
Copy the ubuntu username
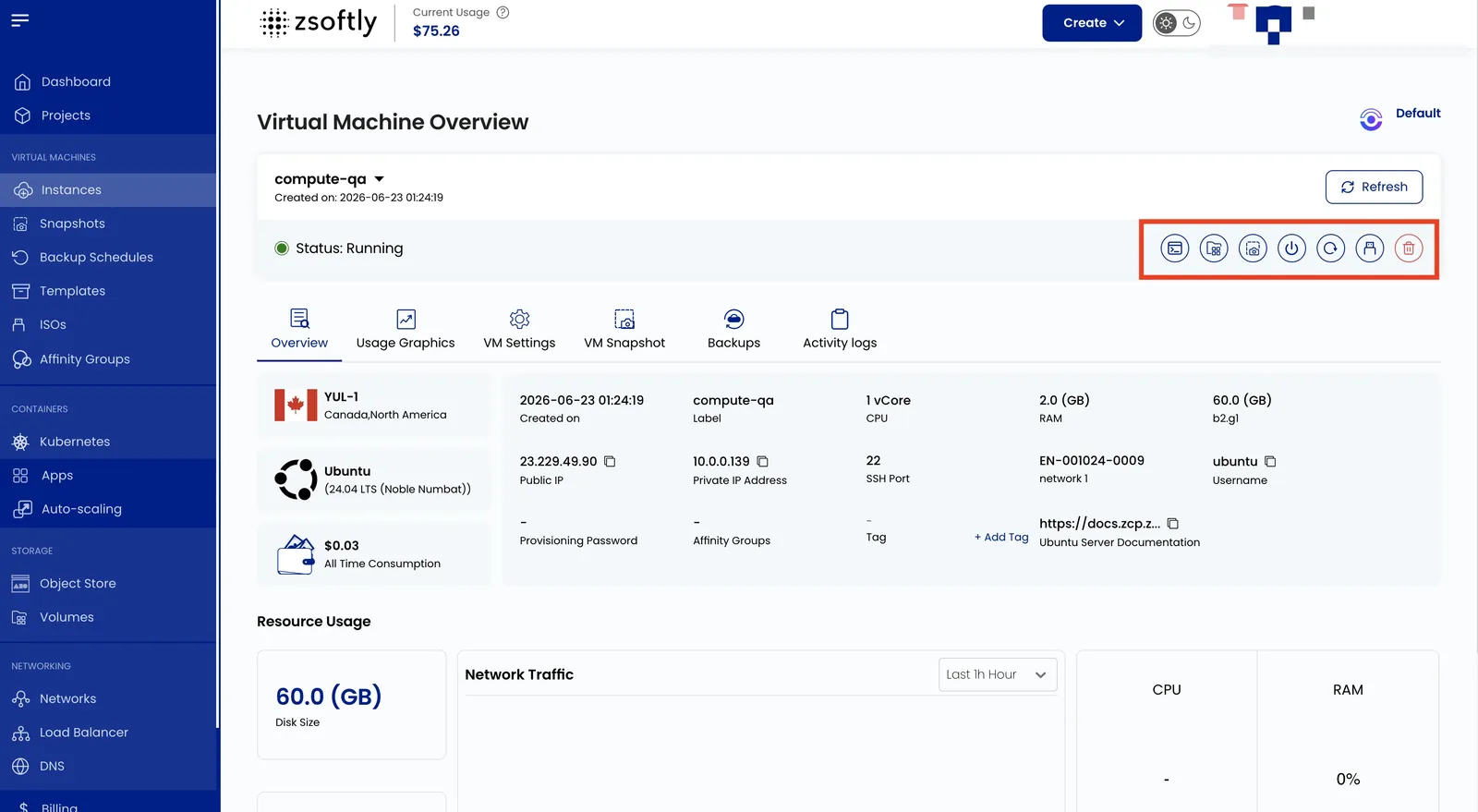pyautogui.click(x=1270, y=461)
